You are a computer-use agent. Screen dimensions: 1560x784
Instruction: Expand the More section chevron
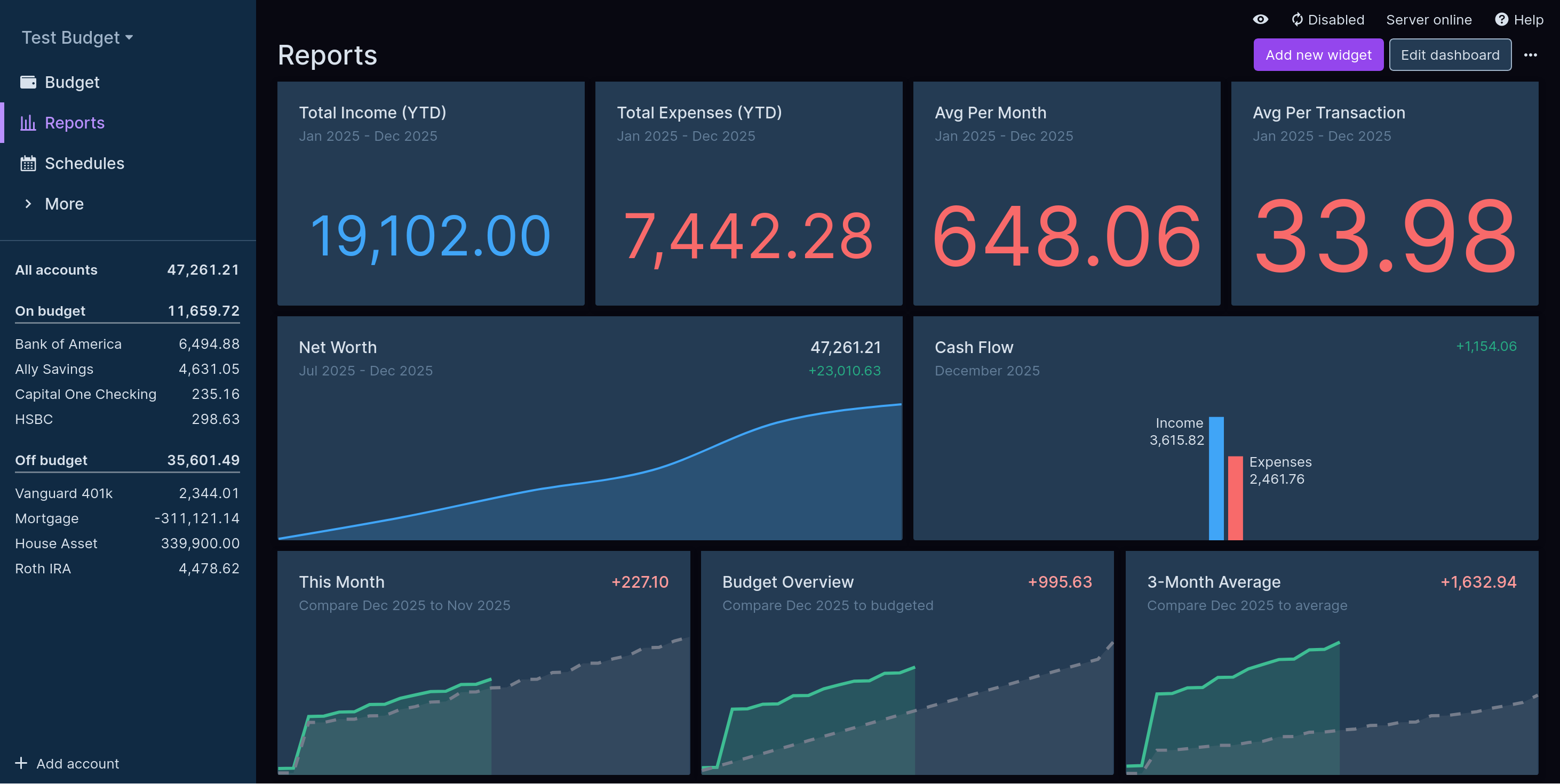[28, 204]
